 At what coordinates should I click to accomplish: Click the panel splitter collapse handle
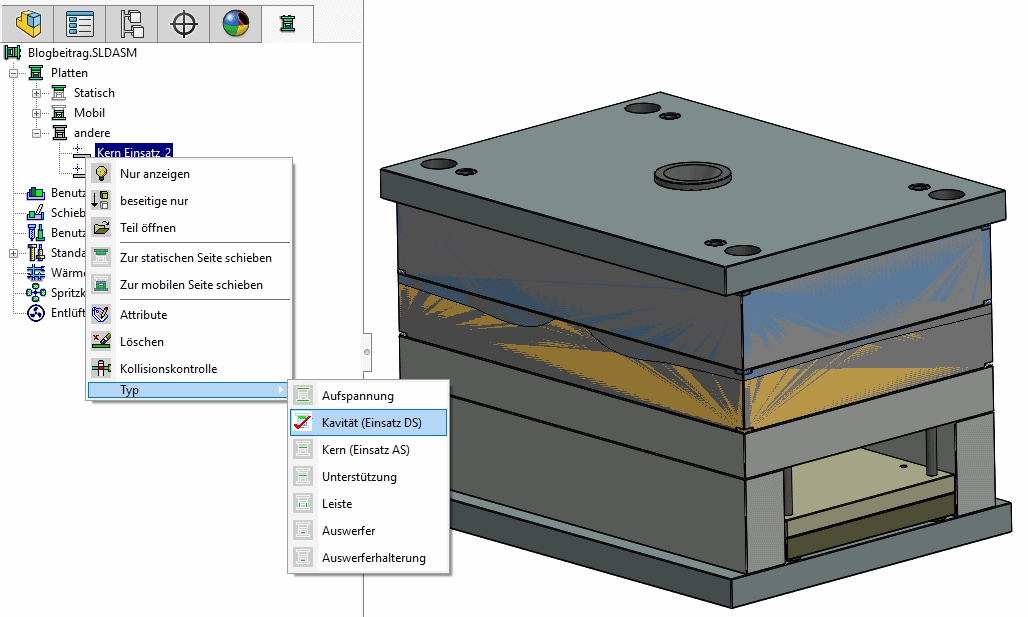pyautogui.click(x=367, y=352)
